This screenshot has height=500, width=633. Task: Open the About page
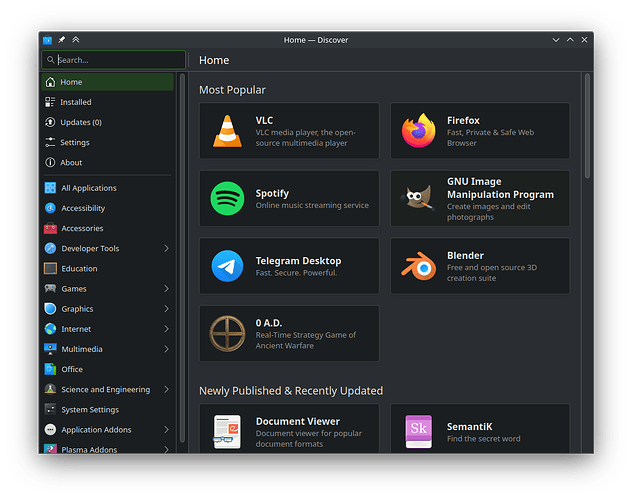click(x=107, y=163)
